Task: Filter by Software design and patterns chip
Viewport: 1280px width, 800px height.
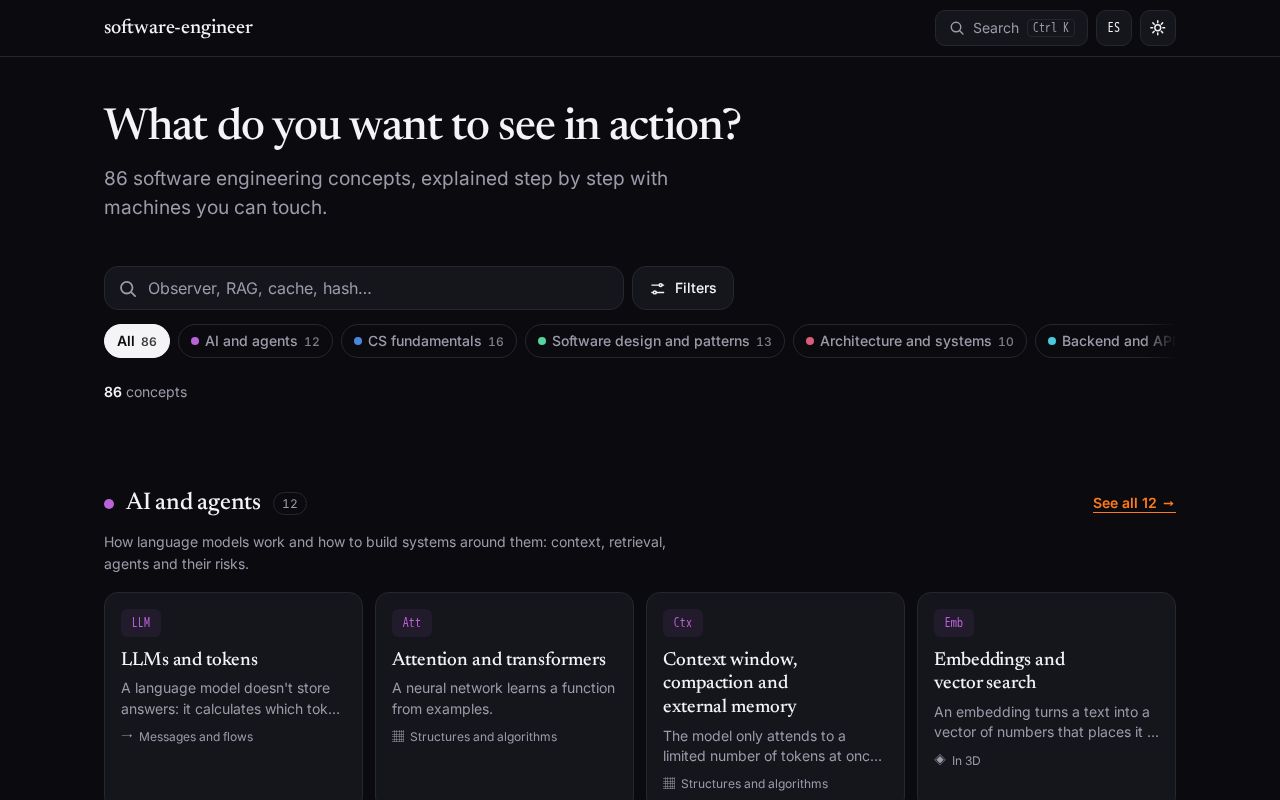Action: [655, 341]
